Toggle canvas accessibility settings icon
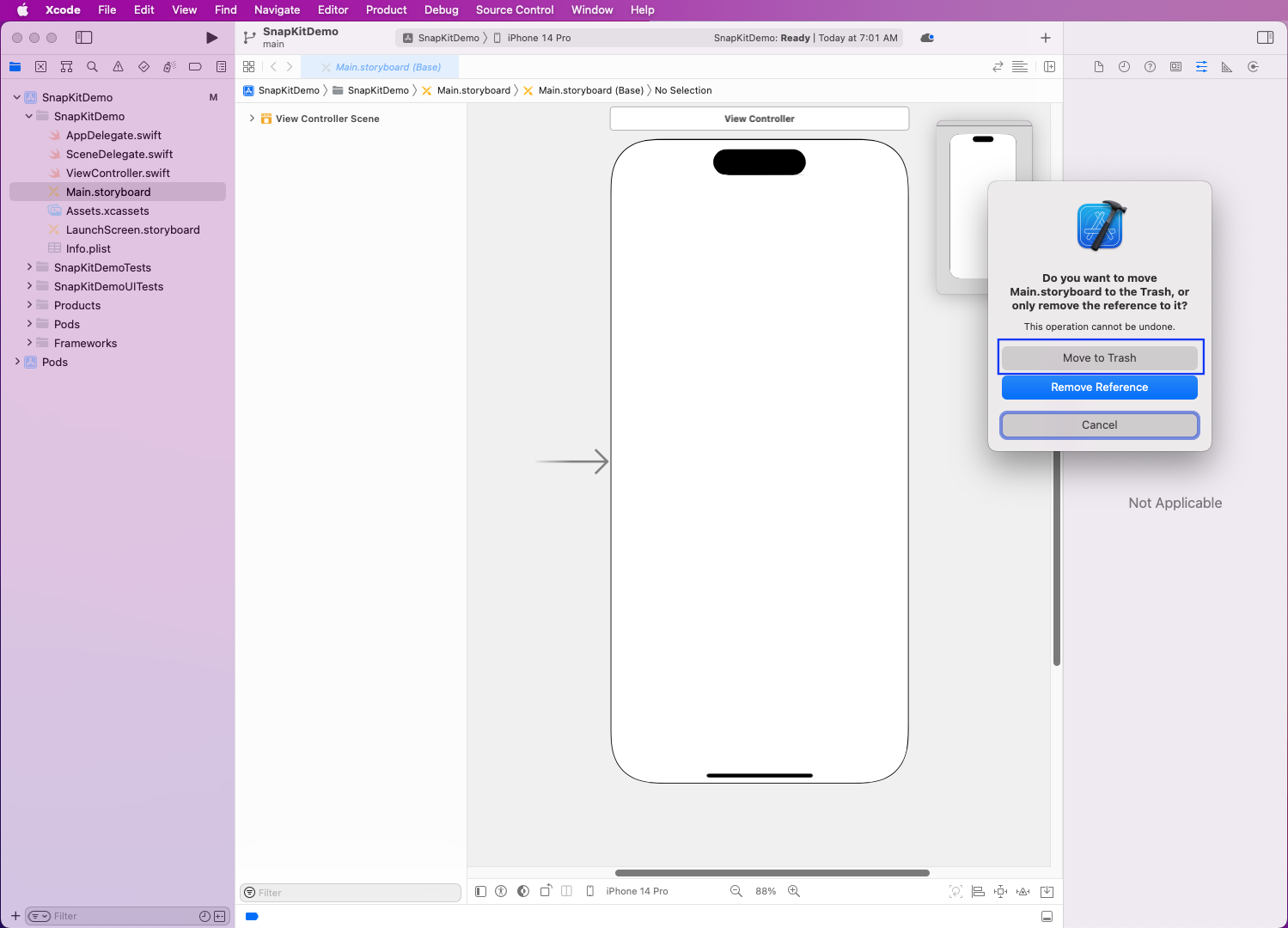Screen dimensions: 1288x928 pos(501,891)
